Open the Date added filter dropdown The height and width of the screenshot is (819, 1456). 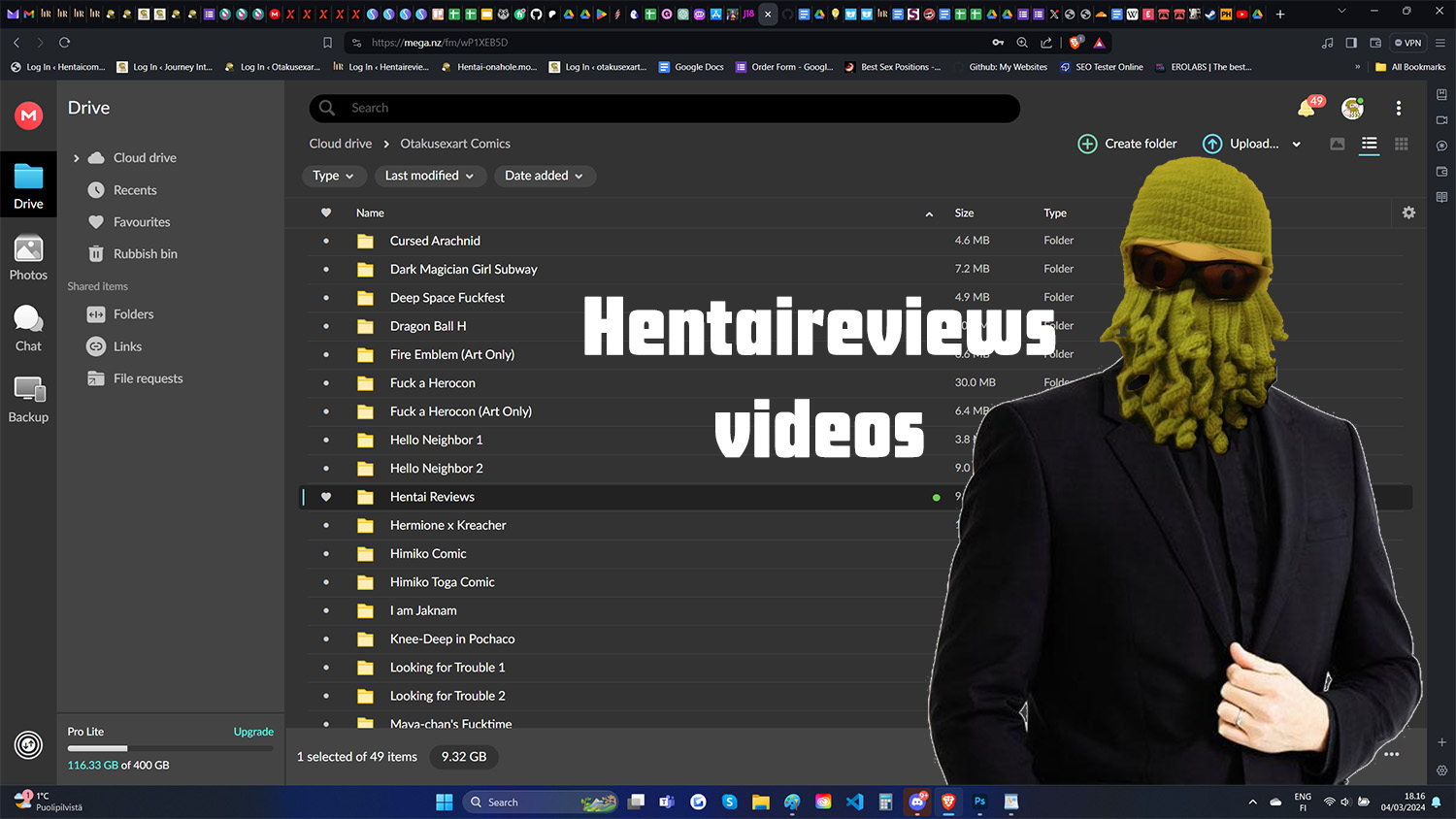tap(544, 176)
